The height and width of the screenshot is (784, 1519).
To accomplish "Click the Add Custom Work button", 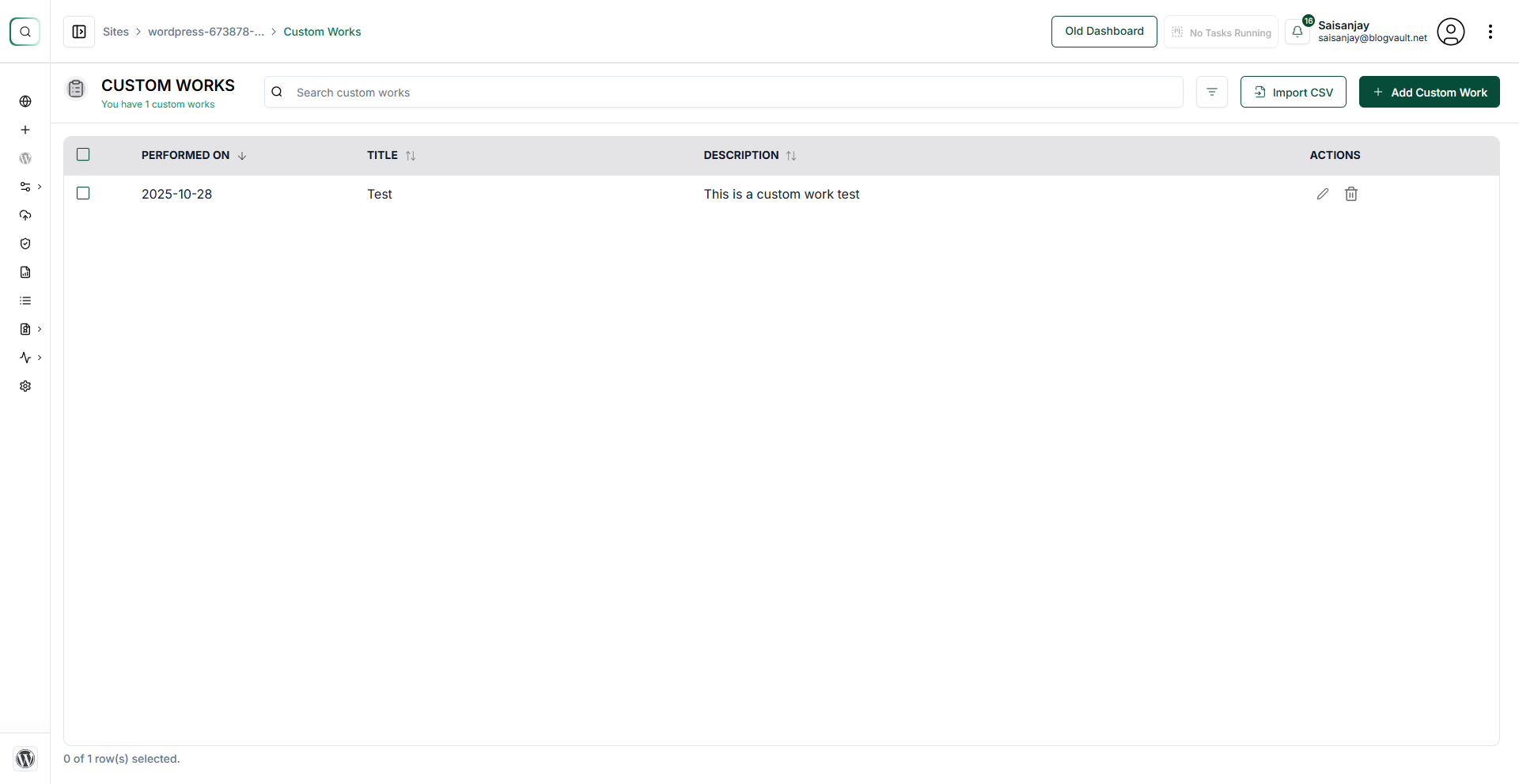I will coord(1430,92).
